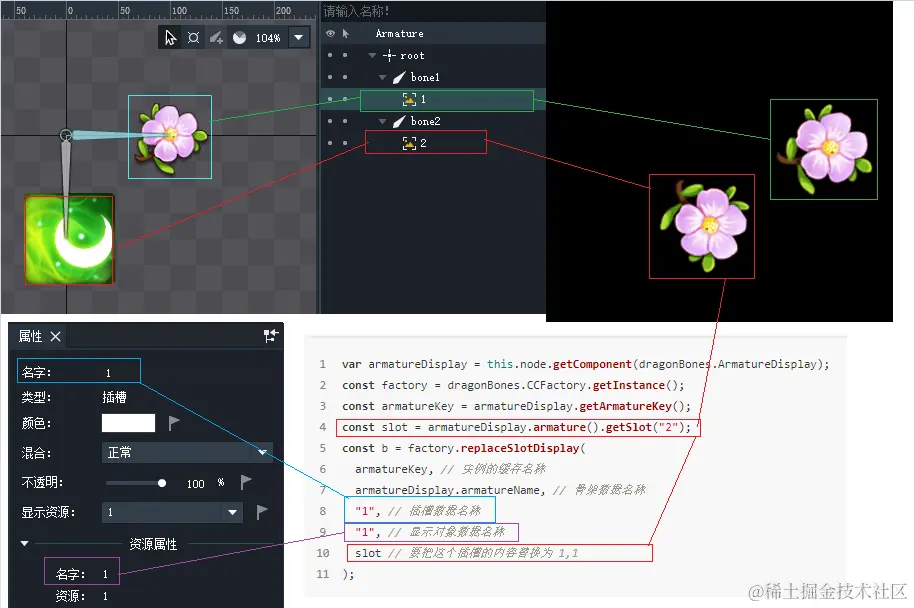The image size is (914, 608).
Task: Click the 资源属性 name value 1
Action: (x=105, y=574)
